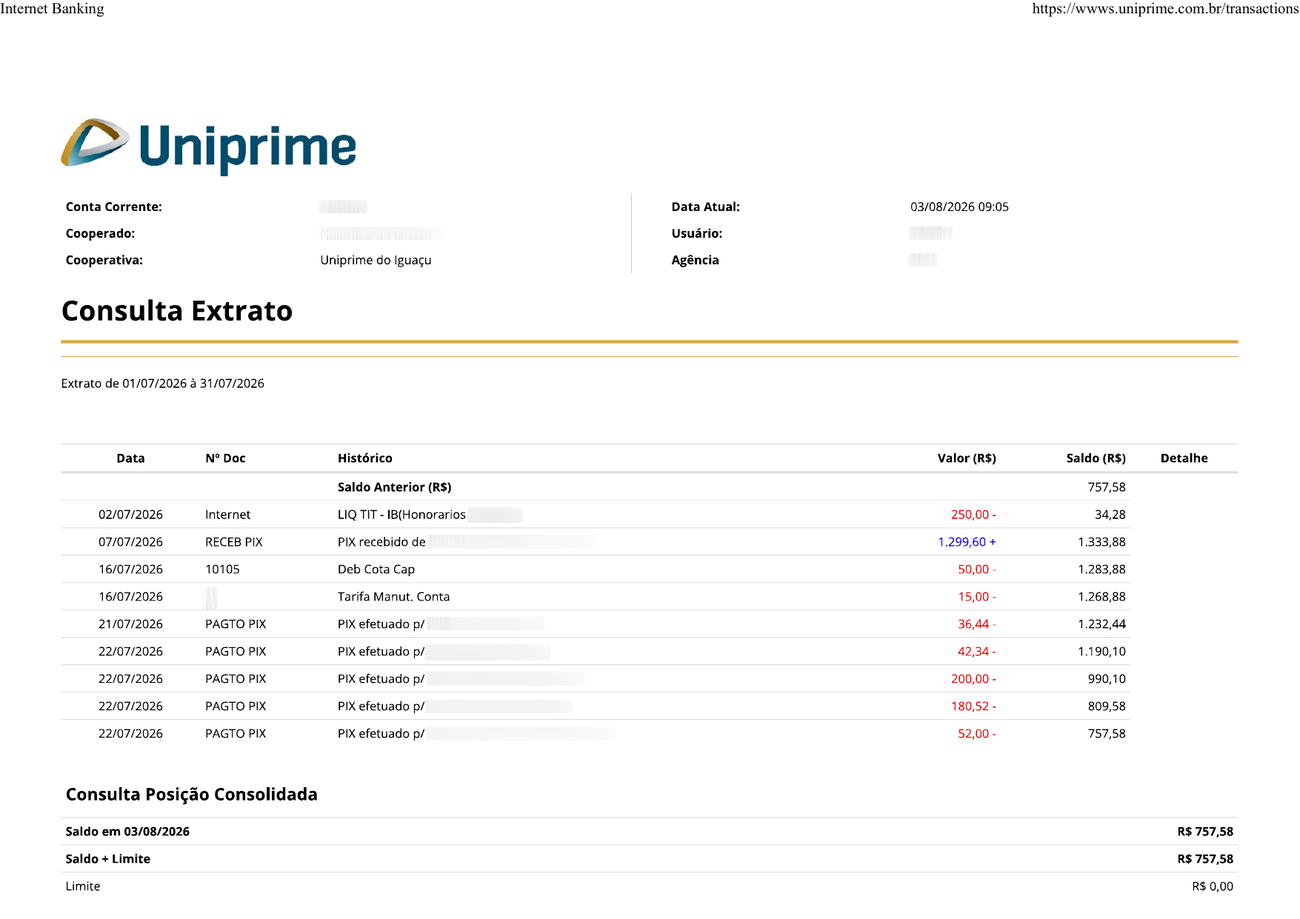Select the Detalhe column header
This screenshot has width=1300, height=919.
1184,458
